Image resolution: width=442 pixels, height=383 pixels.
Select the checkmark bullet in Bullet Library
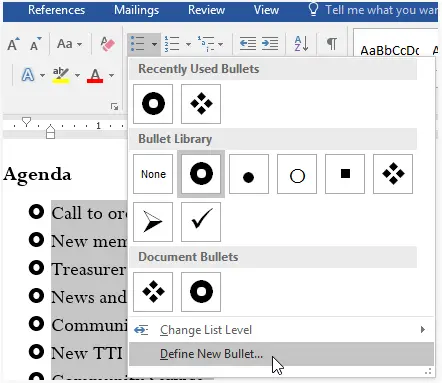pyautogui.click(x=201, y=222)
